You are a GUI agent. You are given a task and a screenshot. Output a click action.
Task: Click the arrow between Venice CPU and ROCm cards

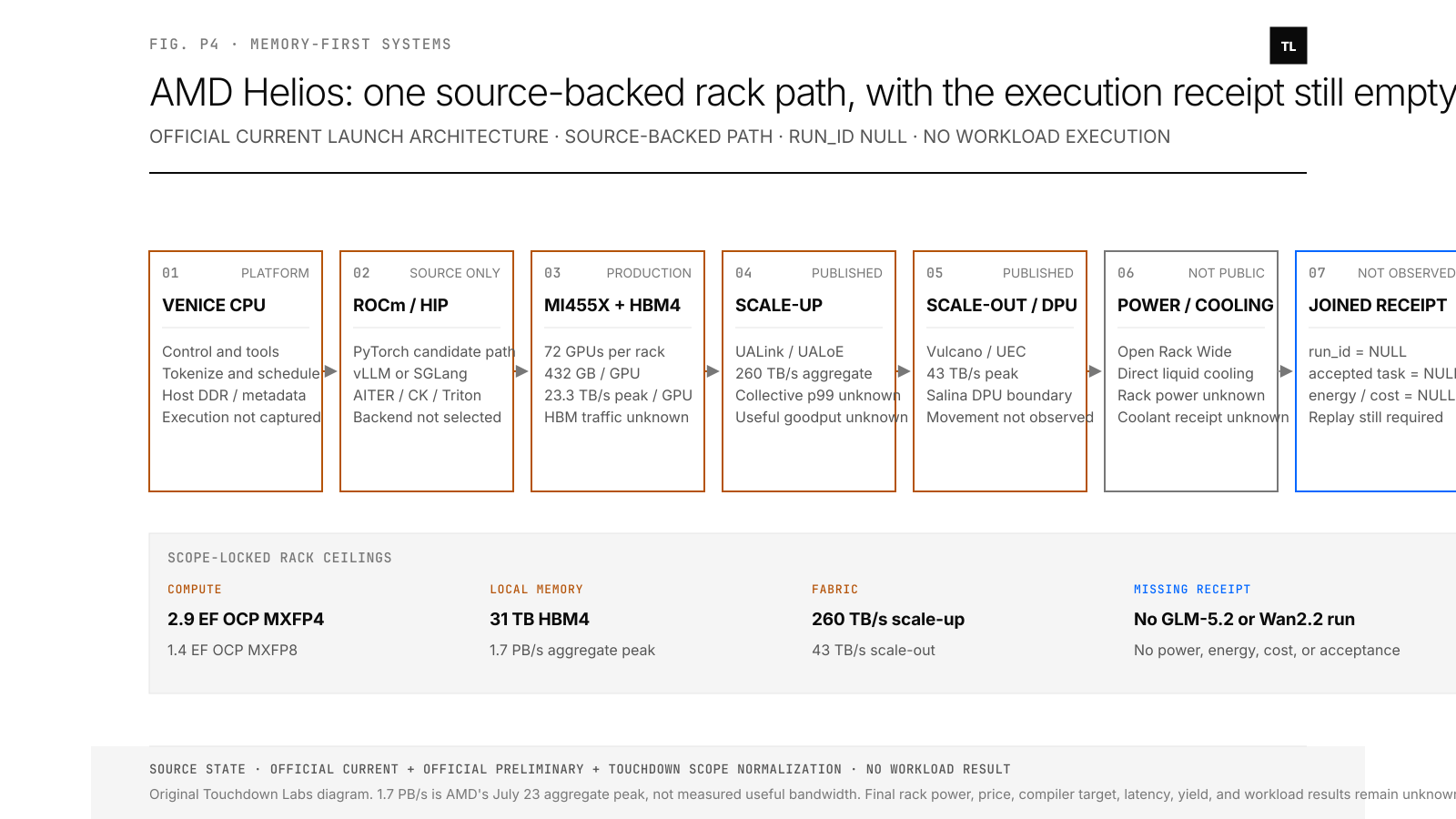tap(331, 371)
